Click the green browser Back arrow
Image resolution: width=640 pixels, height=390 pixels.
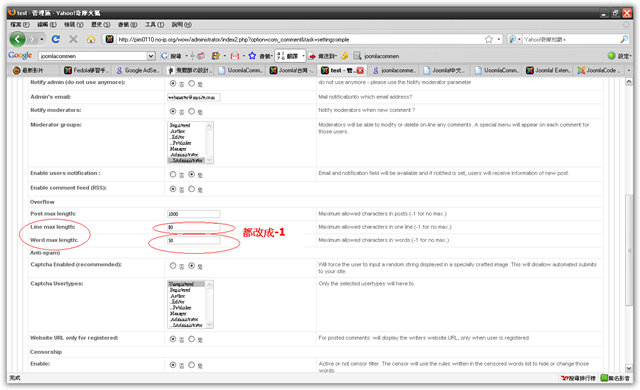click(x=17, y=39)
